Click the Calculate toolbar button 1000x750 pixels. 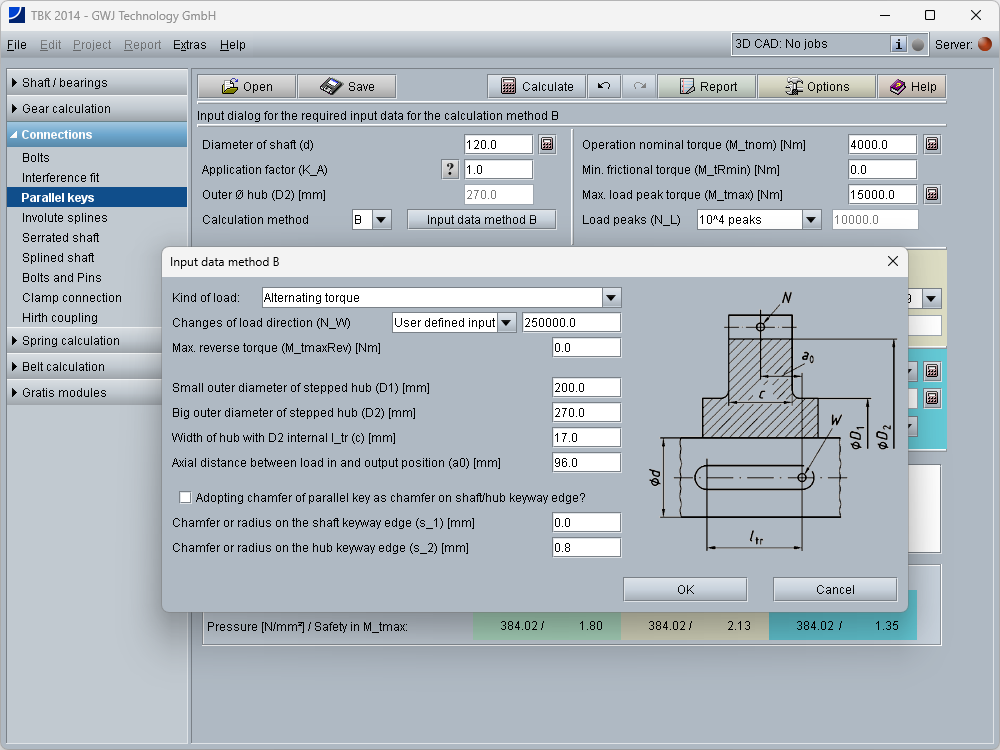coord(537,87)
